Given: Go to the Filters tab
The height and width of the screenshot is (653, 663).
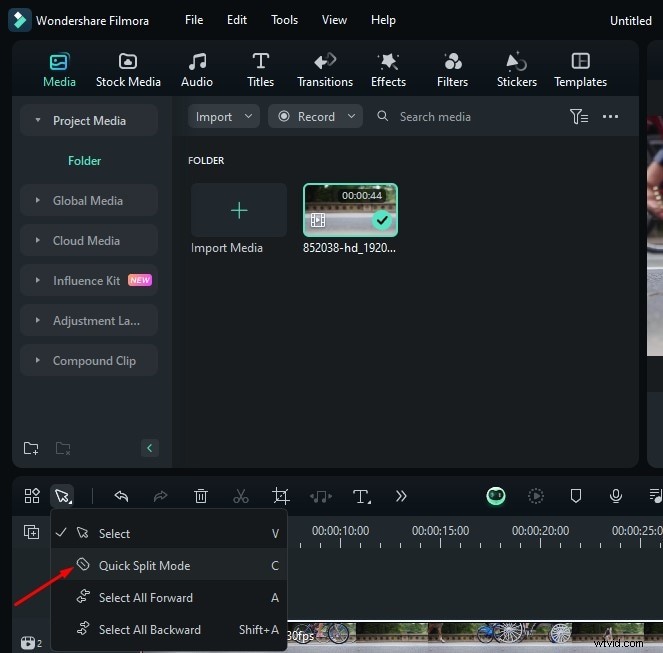Looking at the screenshot, I should [x=452, y=70].
